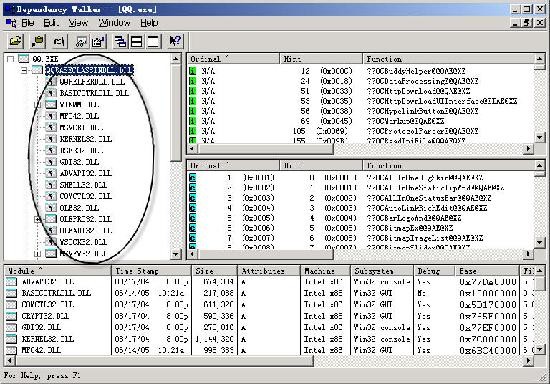The height and width of the screenshot is (384, 550).
Task: Click the CRYPT32.DLL icon in module list
Action: coord(11,316)
